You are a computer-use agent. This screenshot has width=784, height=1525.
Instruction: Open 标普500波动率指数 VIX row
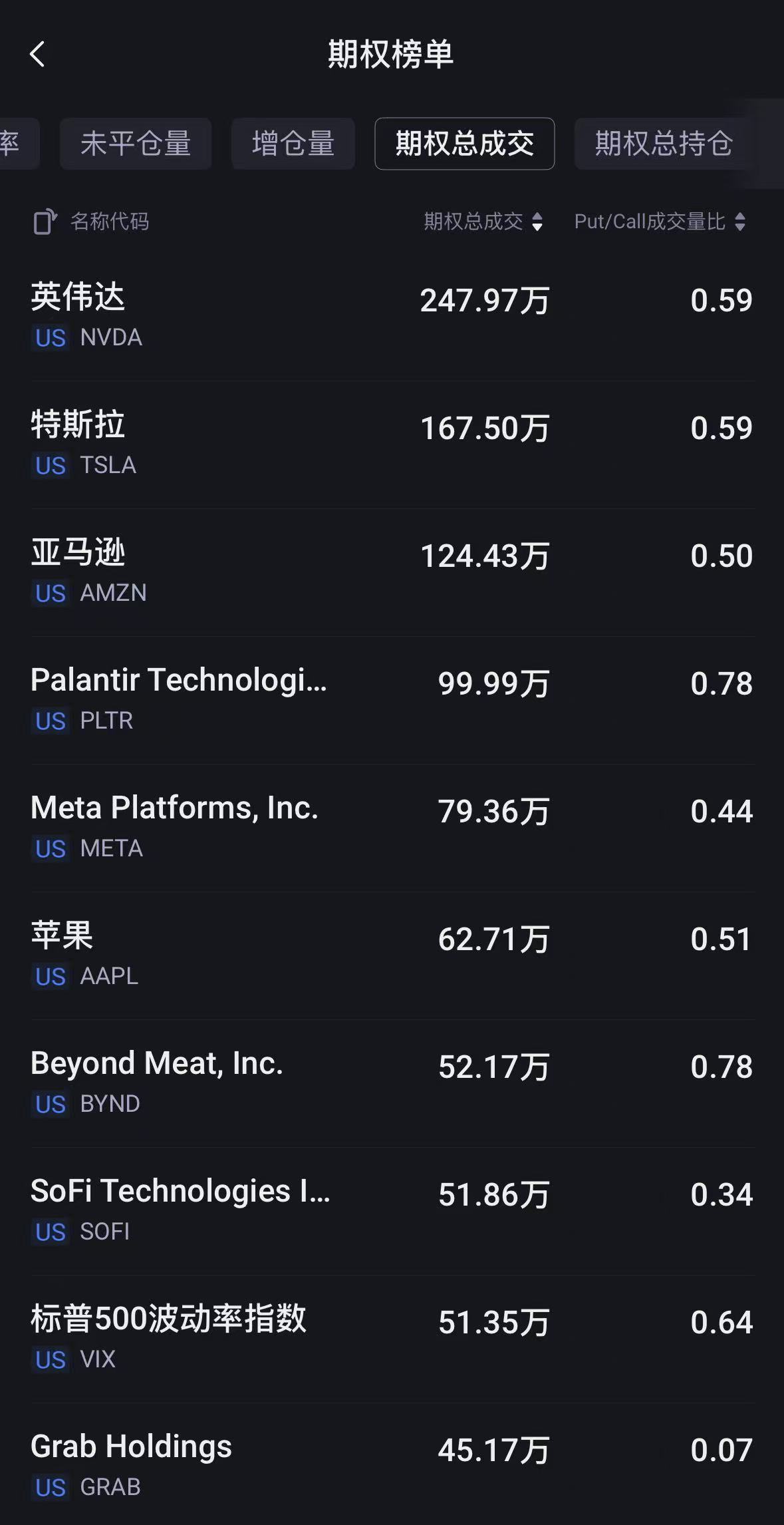tap(392, 1337)
